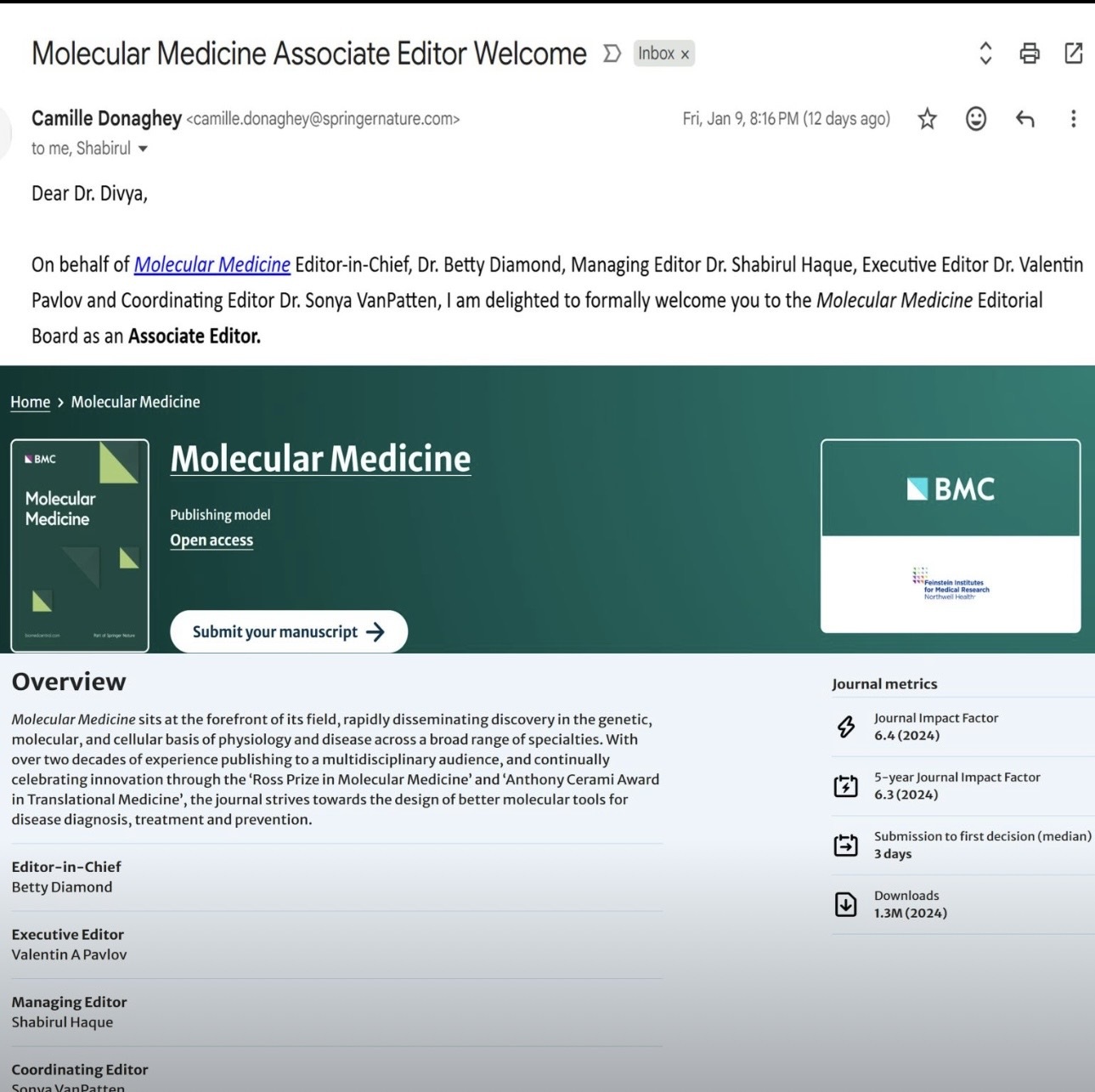Click the Downloads metric icon

click(845, 904)
